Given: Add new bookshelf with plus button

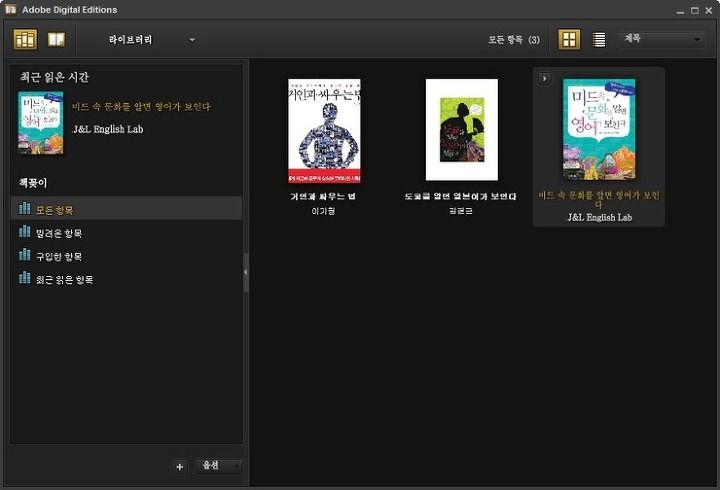Looking at the screenshot, I should [x=180, y=467].
